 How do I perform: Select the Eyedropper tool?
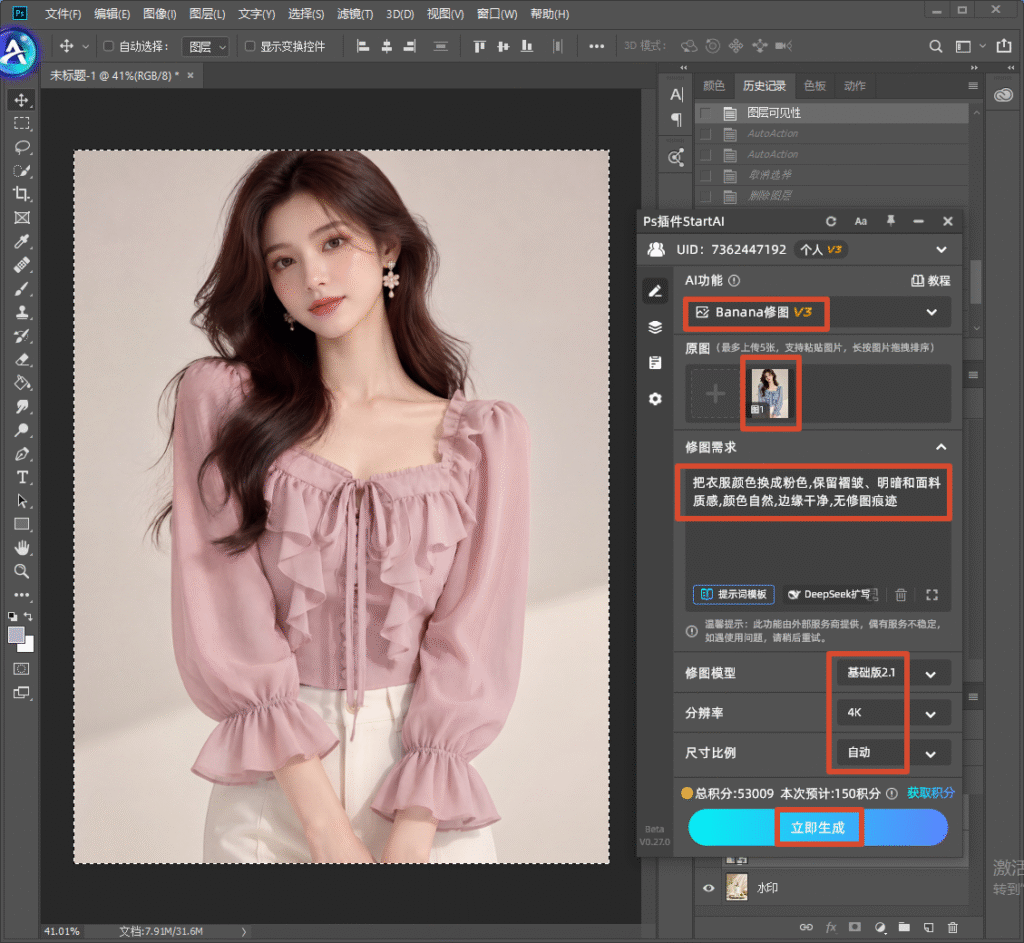[22, 242]
